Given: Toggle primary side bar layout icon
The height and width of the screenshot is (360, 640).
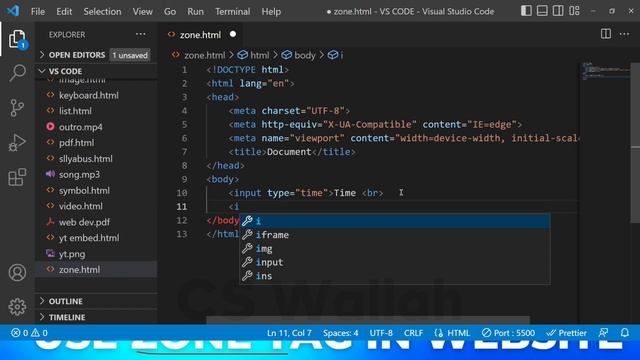Looking at the screenshot, I should pyautogui.click(x=526, y=11).
